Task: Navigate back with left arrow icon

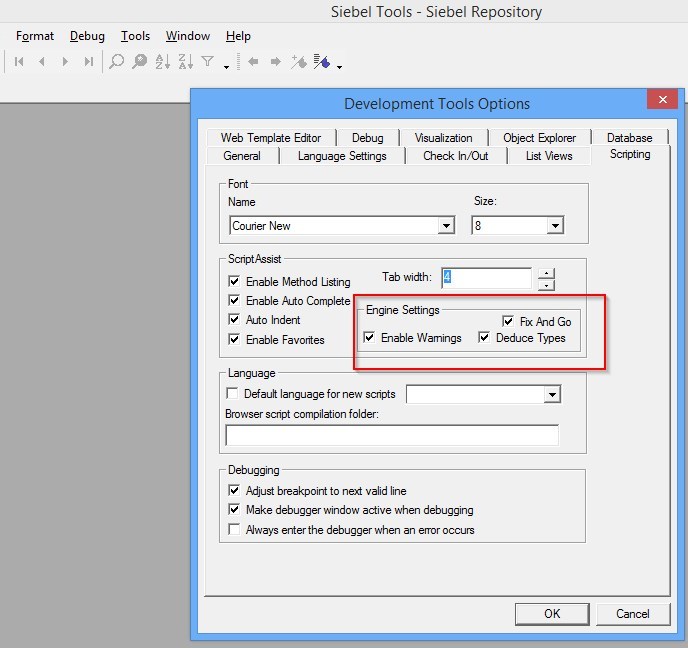Action: [253, 62]
